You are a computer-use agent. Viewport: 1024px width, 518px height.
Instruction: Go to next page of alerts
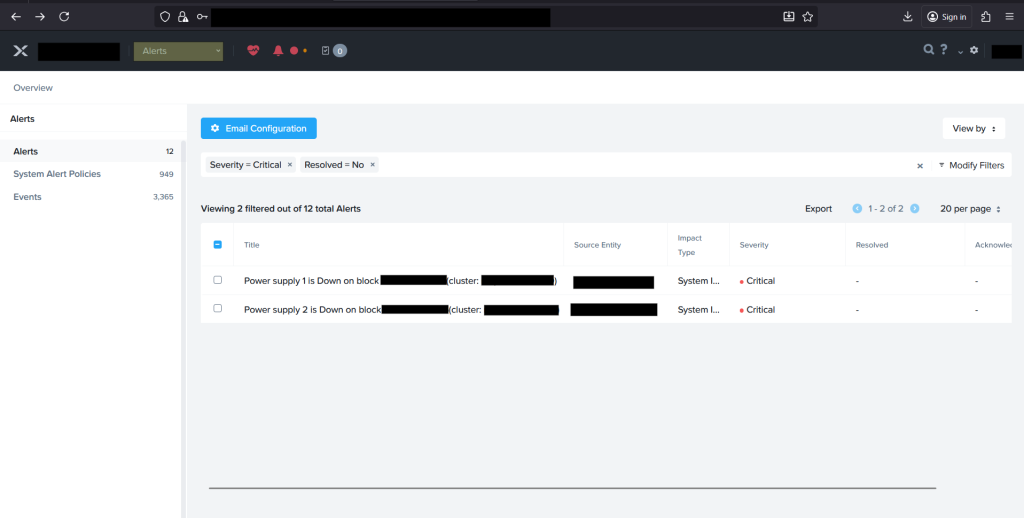click(914, 208)
